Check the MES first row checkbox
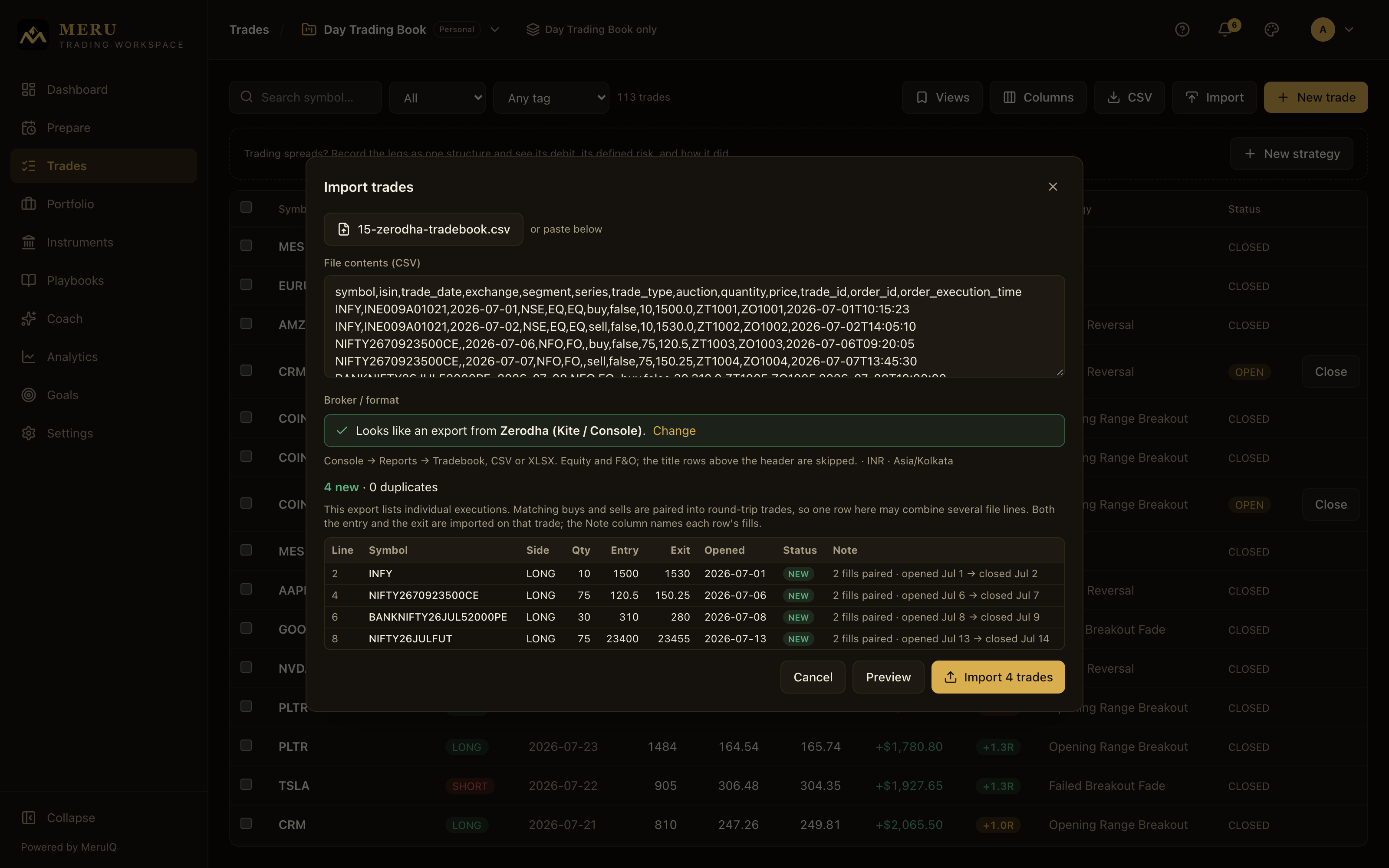 click(x=246, y=245)
